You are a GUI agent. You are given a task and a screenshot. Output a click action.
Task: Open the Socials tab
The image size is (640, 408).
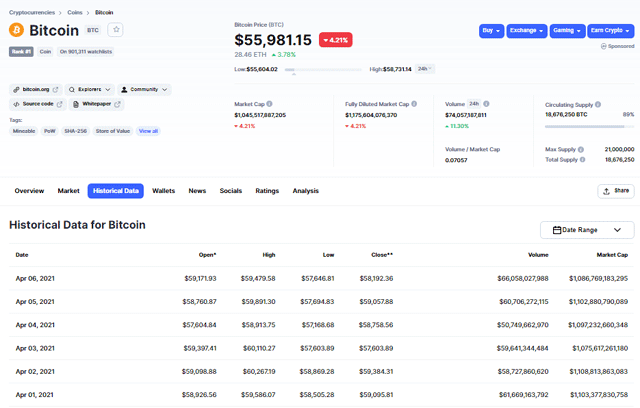click(231, 191)
